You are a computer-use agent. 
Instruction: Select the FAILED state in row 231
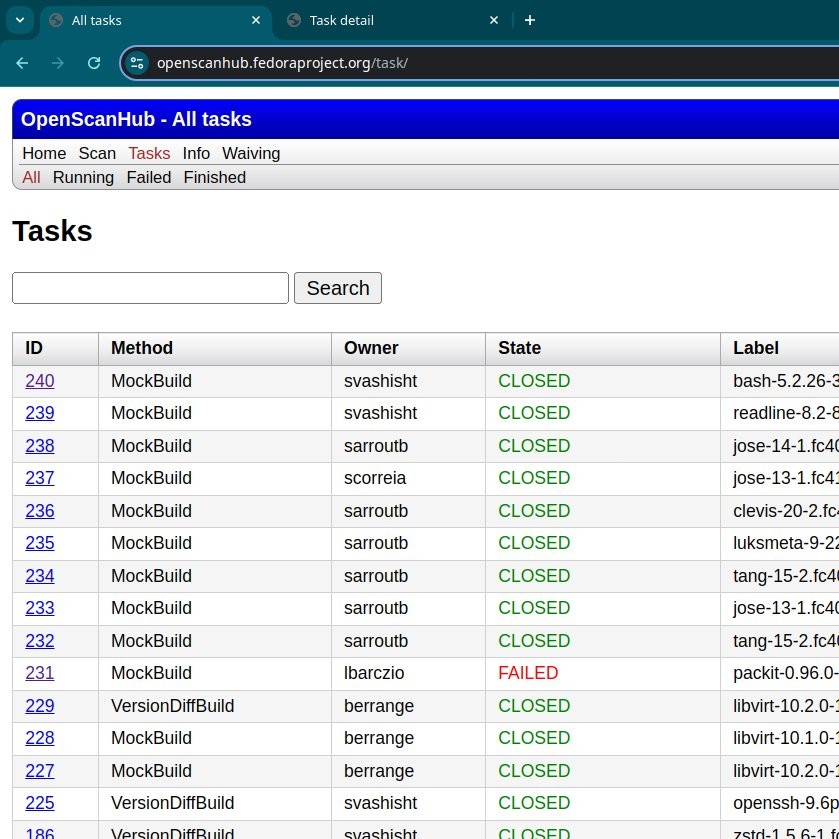(x=528, y=673)
